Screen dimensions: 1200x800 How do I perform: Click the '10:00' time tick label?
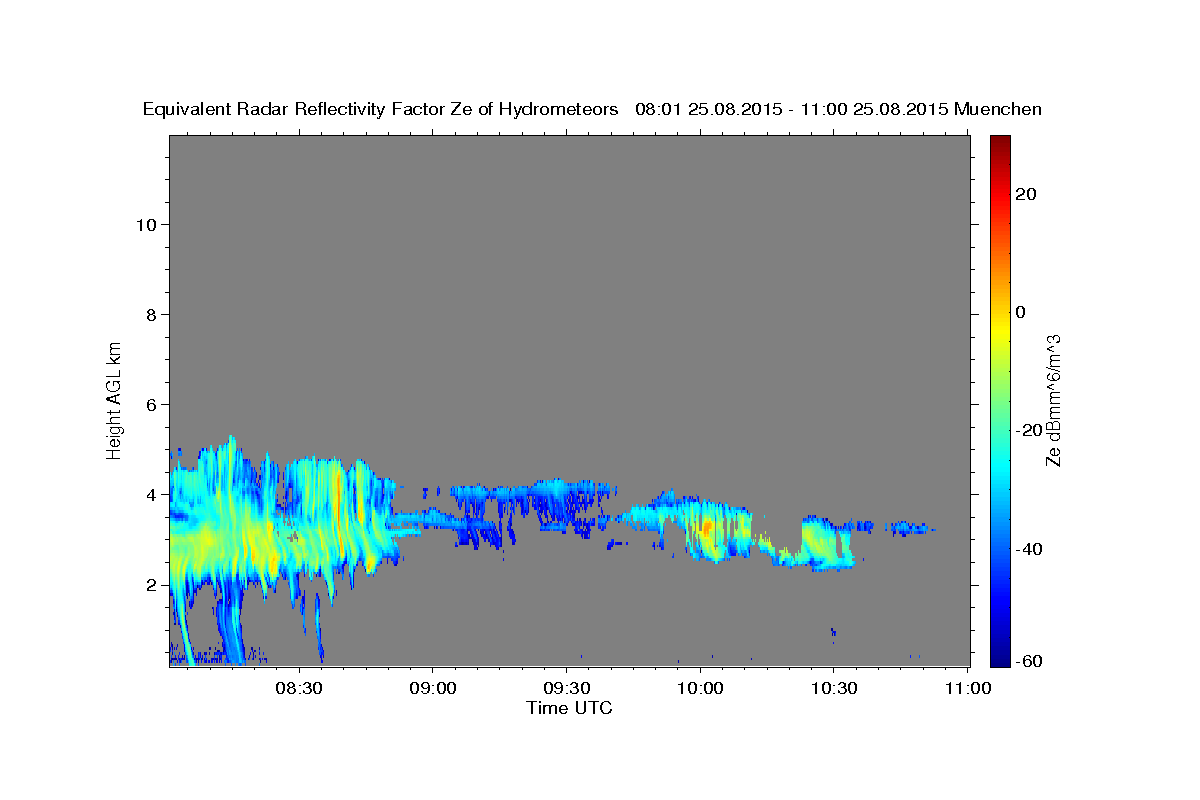pyautogui.click(x=700, y=688)
